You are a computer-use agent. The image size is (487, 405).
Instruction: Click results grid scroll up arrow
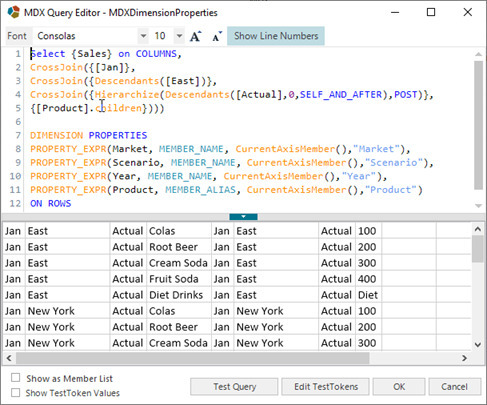click(x=478, y=229)
